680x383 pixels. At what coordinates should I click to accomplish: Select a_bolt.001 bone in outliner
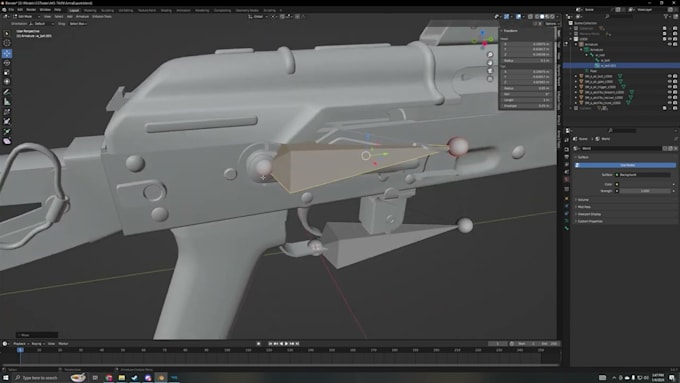pyautogui.click(x=608, y=65)
